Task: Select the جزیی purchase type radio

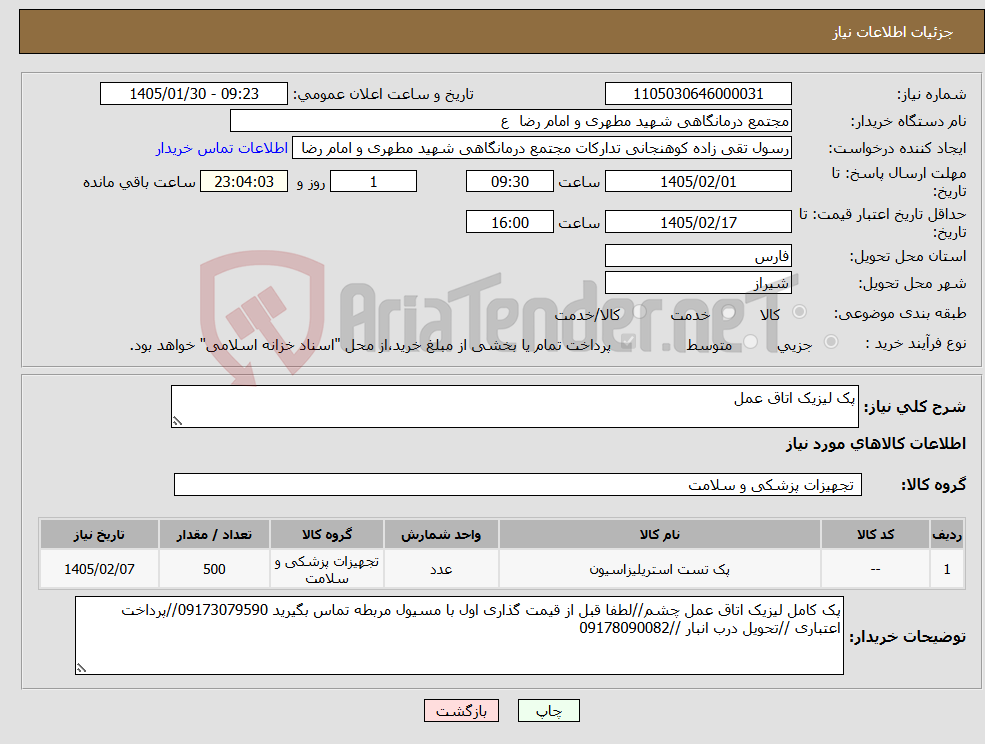Action: (x=830, y=342)
